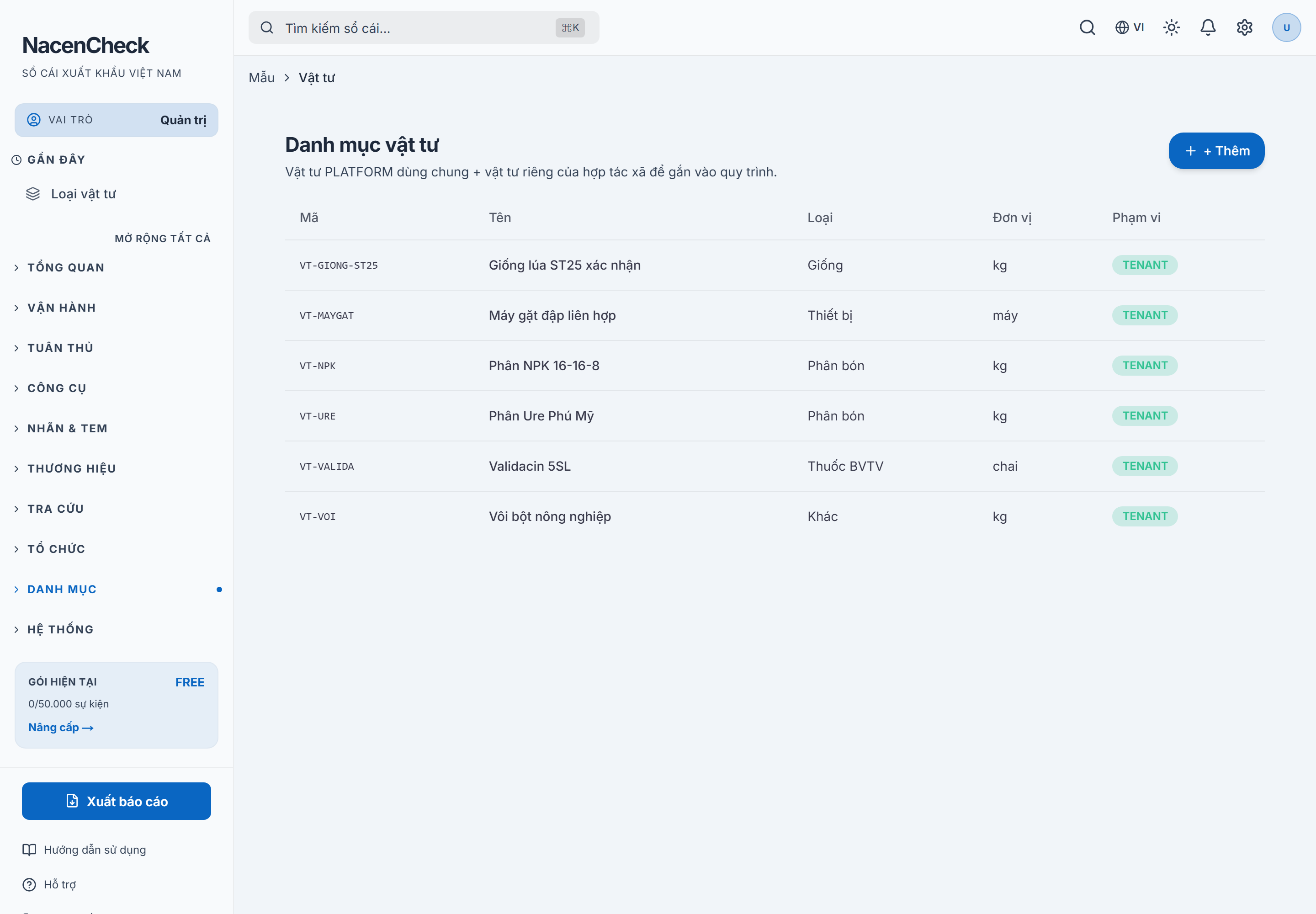This screenshot has height=914, width=1316.
Task: Open the user avatar U menu
Action: 1286,27
